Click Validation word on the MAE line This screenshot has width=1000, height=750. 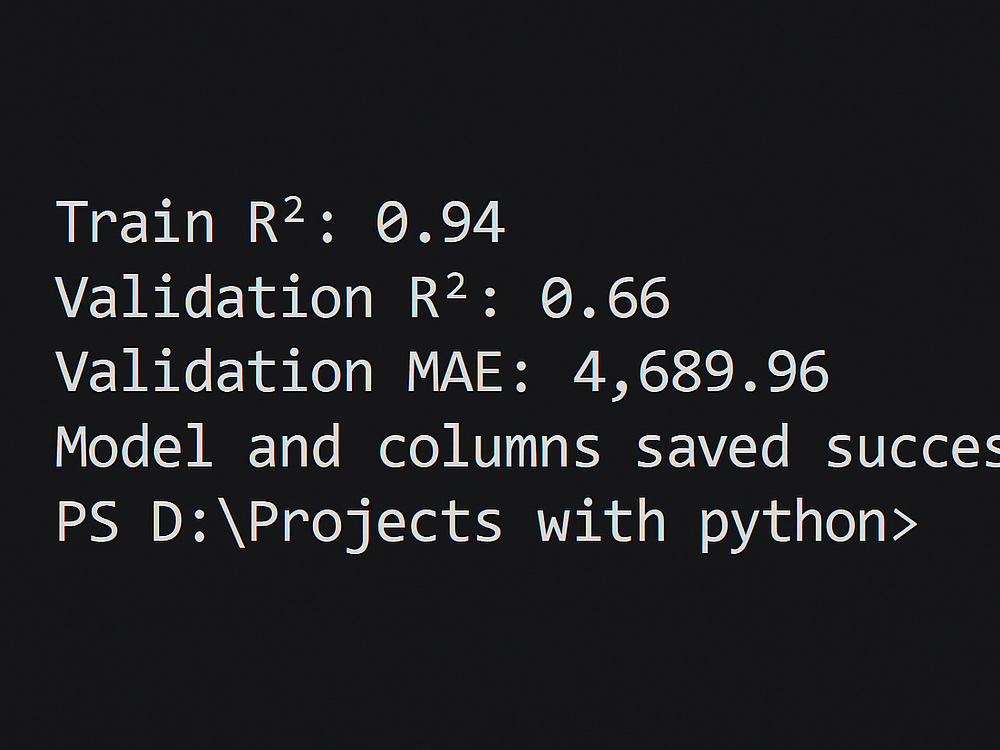(x=214, y=371)
